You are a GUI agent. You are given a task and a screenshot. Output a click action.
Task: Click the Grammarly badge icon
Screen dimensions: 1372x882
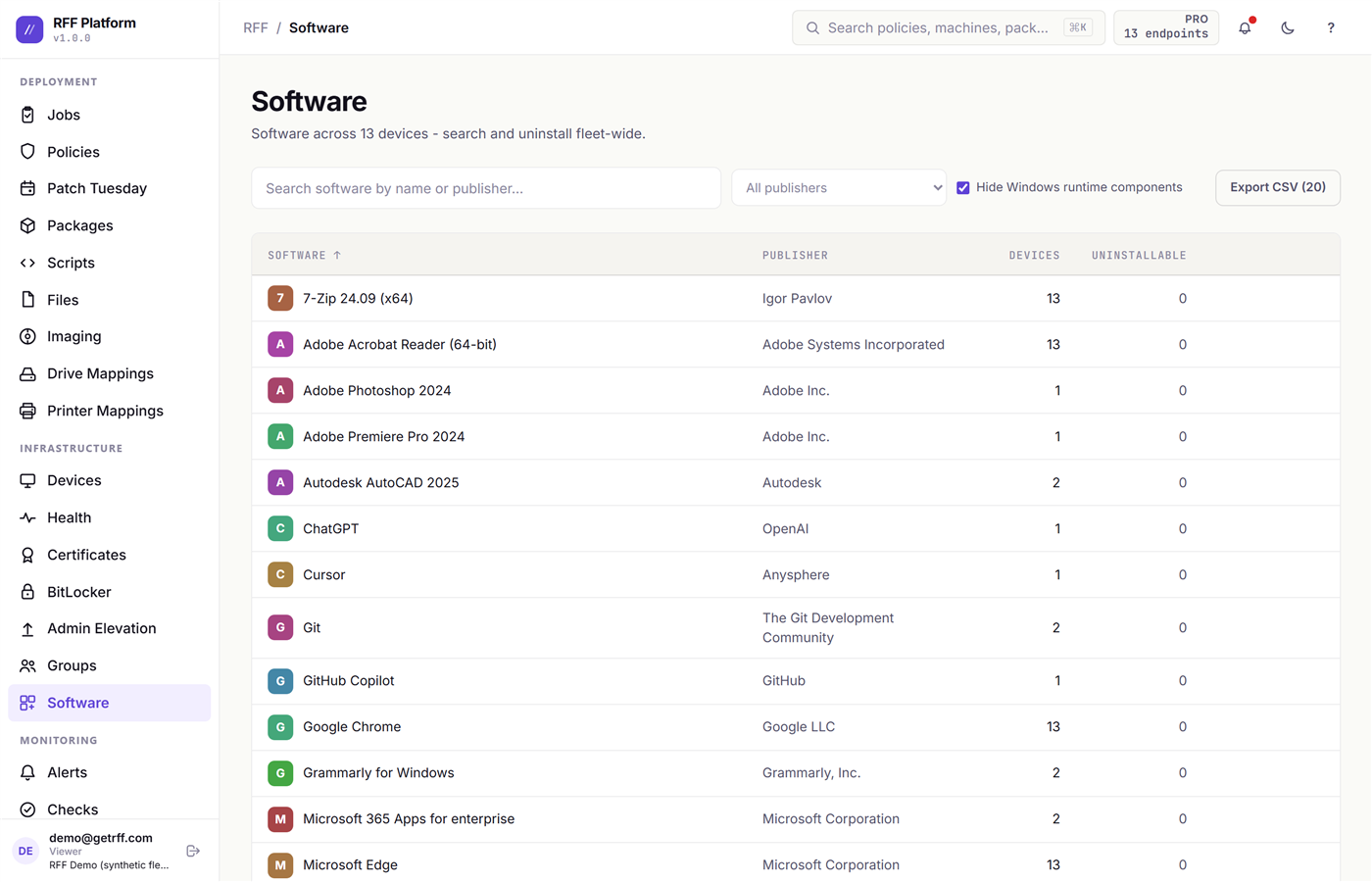[280, 772]
